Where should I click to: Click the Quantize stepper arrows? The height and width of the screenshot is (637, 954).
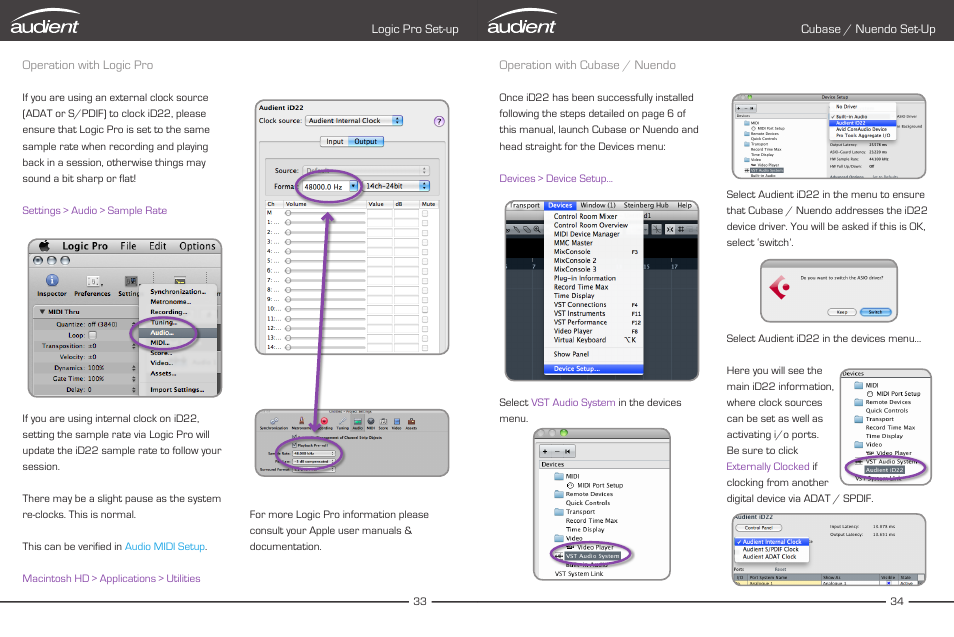tap(134, 324)
